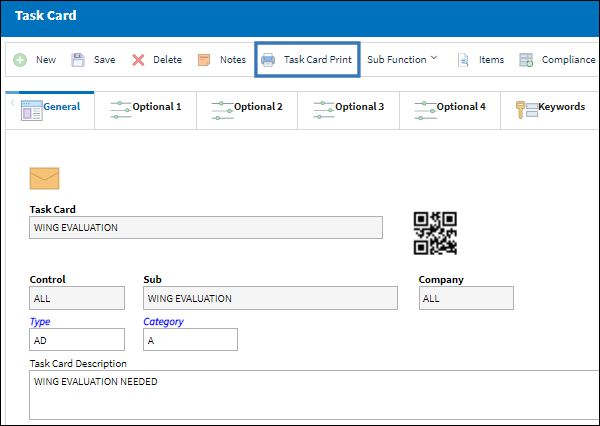Click the printer icon for Task Card Print
The height and width of the screenshot is (426, 600).
tap(268, 60)
